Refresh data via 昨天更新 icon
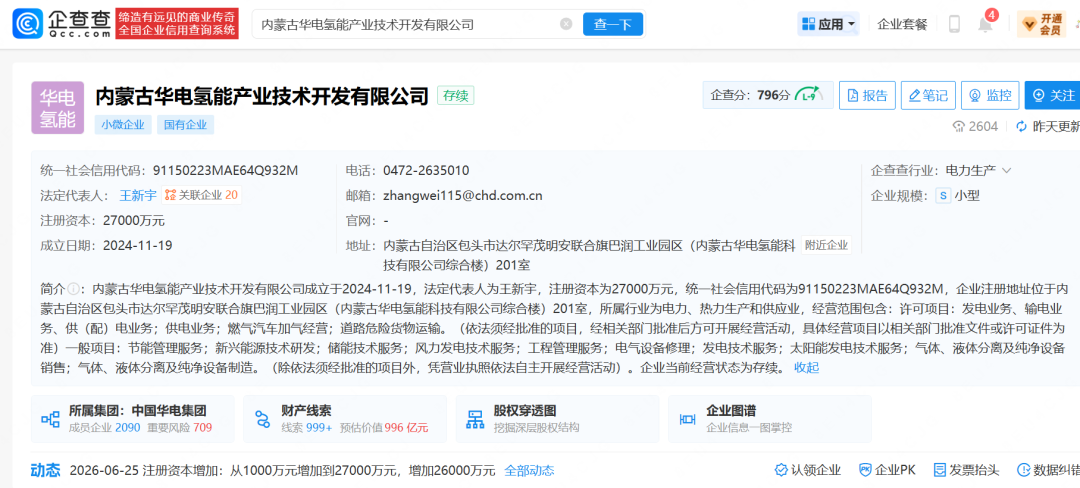 pos(1022,126)
